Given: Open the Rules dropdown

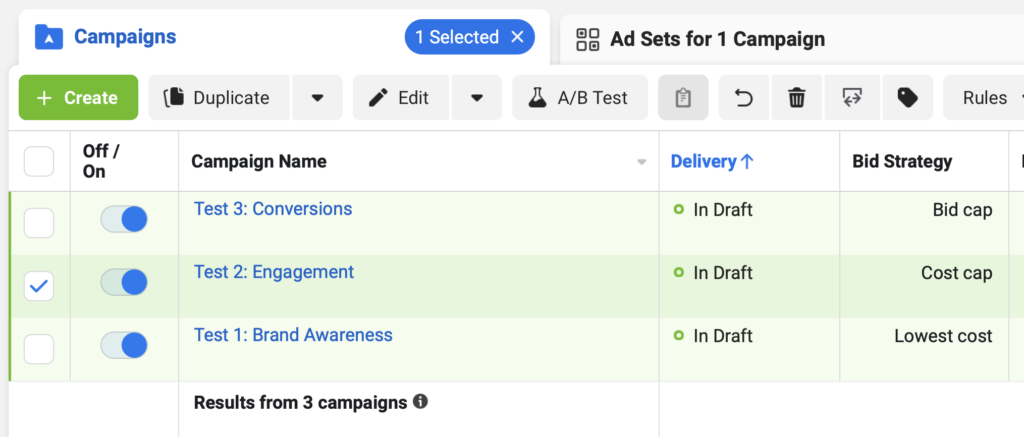Looking at the screenshot, I should click(x=985, y=98).
